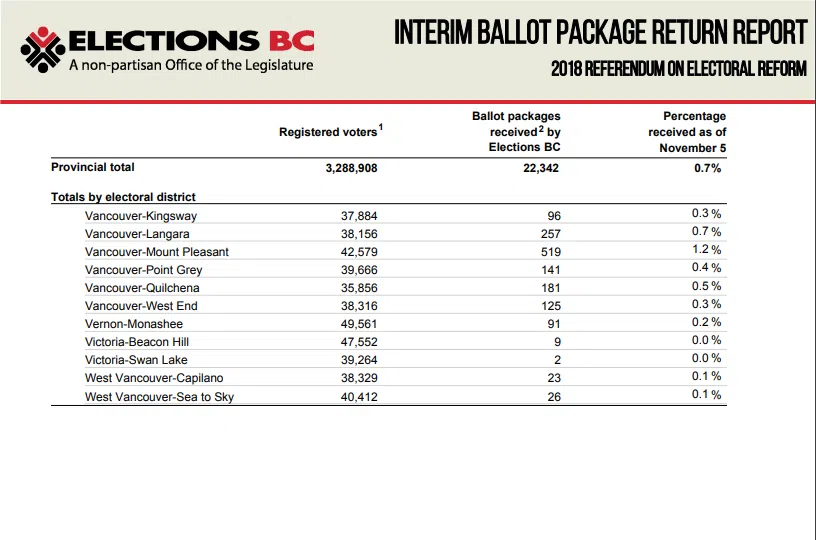Select the Vancouver-Quilchena registered voters value

point(359,288)
